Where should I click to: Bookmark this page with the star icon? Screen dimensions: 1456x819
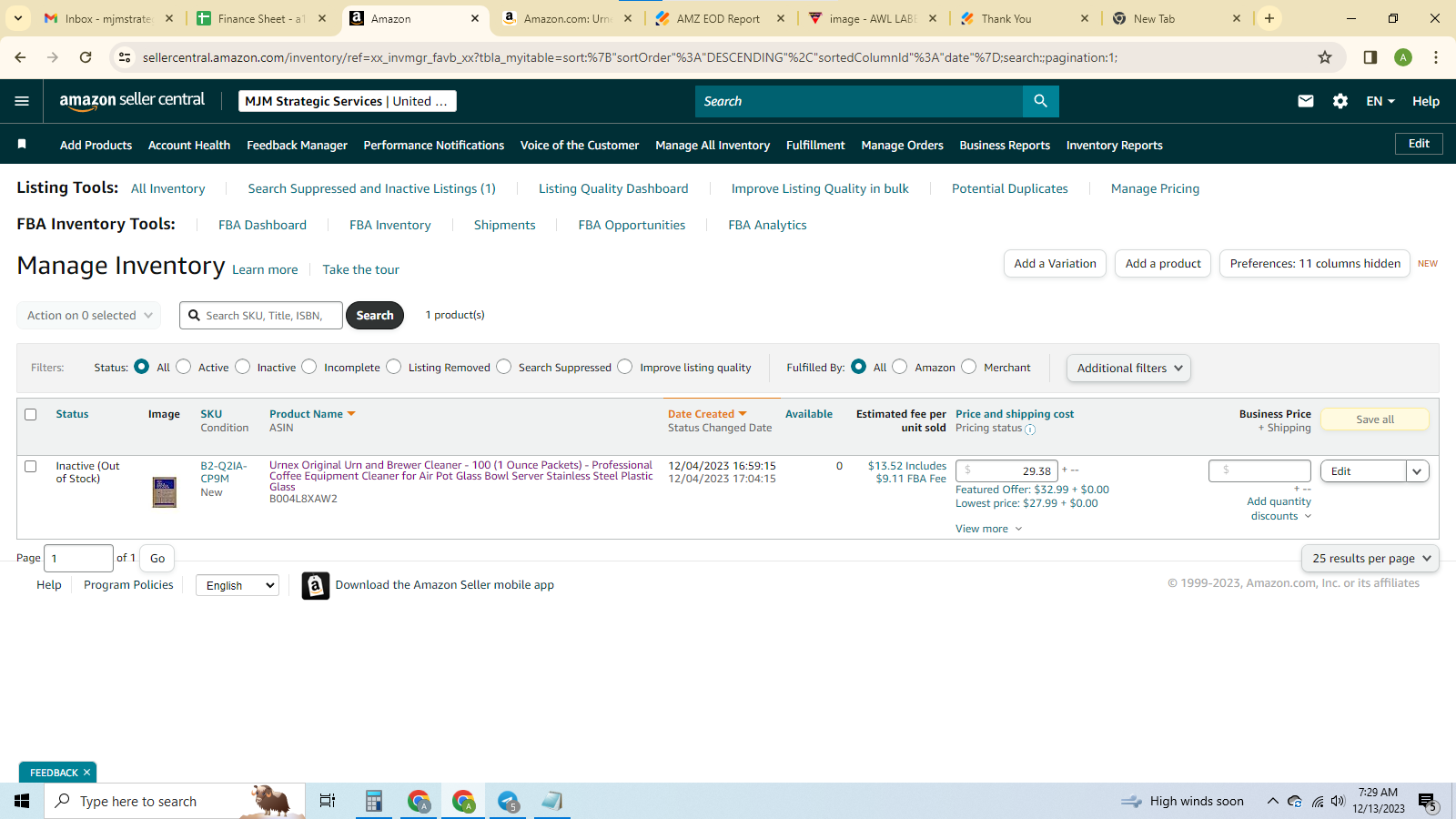click(1325, 57)
